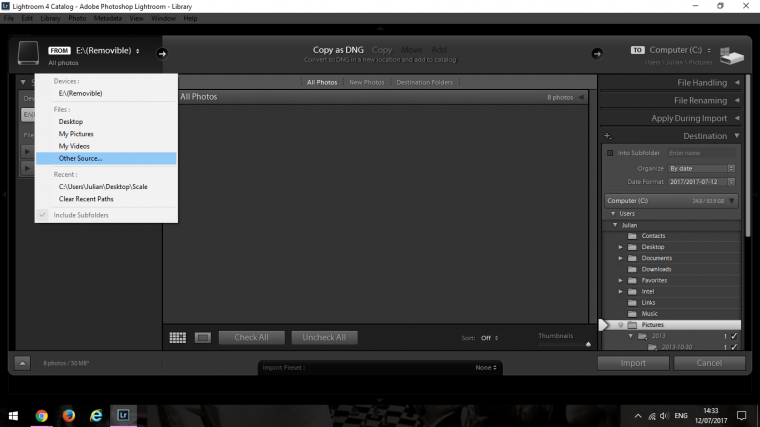Click the destination-side arrow next to TO
This screenshot has width=760, height=427.
click(597, 53)
